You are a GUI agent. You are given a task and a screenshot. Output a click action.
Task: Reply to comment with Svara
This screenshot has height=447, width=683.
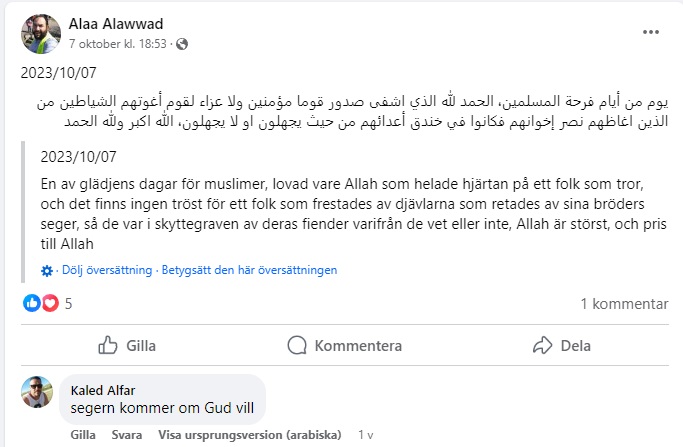pos(126,435)
